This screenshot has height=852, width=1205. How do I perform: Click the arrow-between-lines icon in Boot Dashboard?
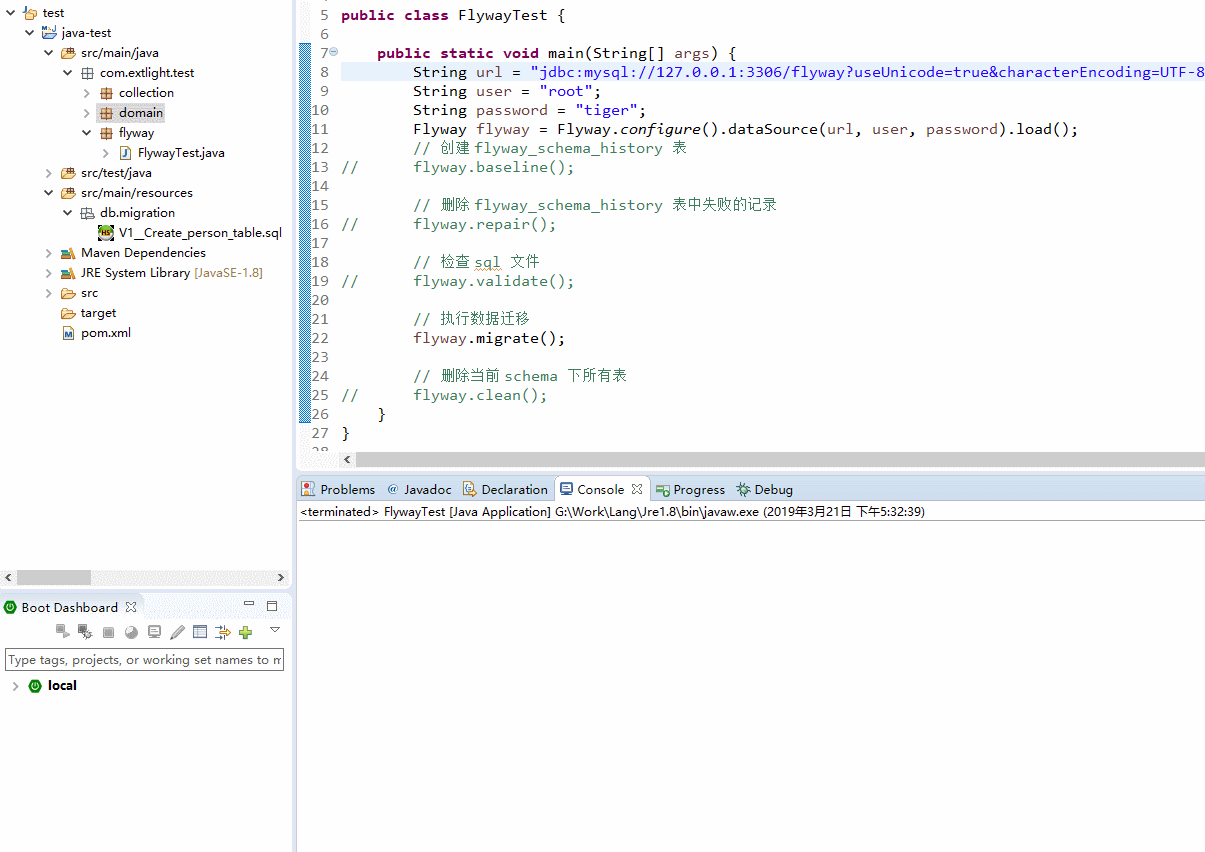point(223,632)
